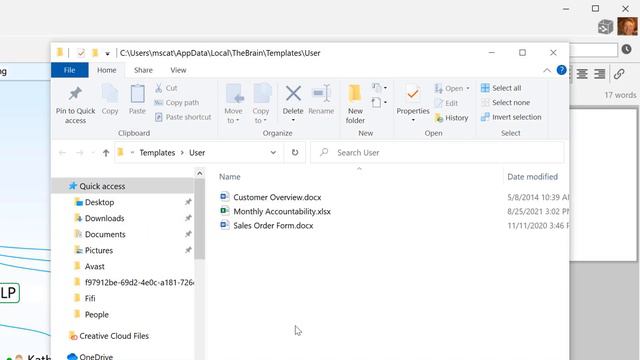Pin to Quick access in ribbon
The height and width of the screenshot is (360, 640).
click(x=75, y=105)
